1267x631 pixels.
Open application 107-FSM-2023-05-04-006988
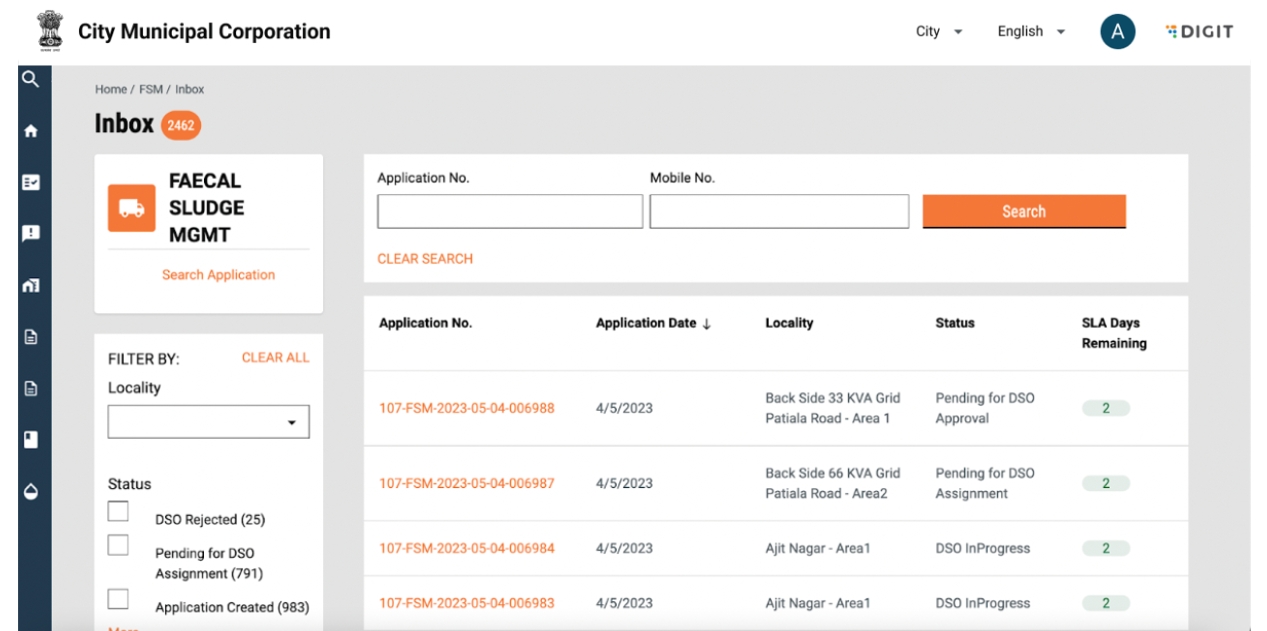click(x=466, y=408)
